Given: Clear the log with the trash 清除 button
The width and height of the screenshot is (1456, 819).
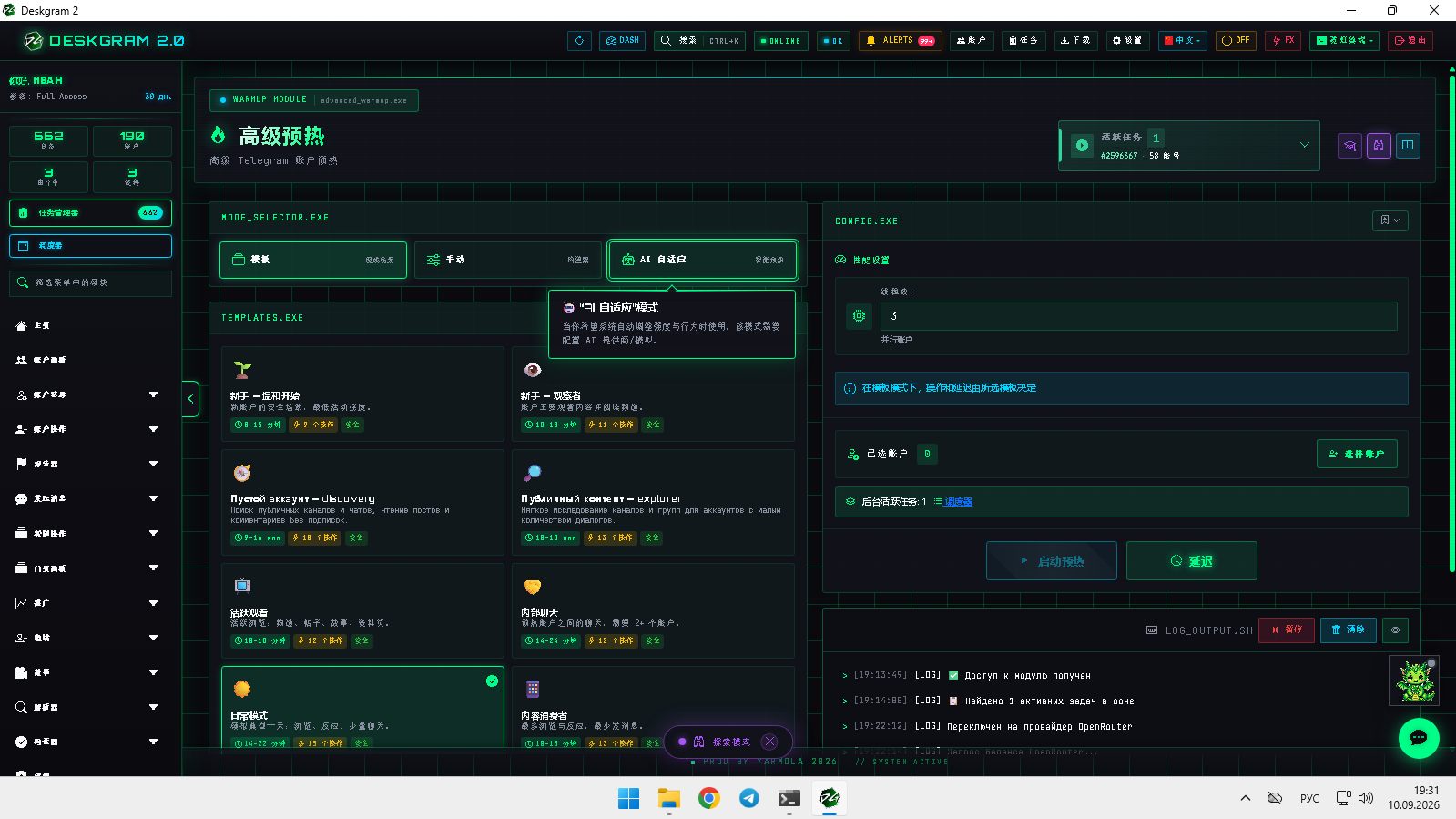Looking at the screenshot, I should (1349, 630).
